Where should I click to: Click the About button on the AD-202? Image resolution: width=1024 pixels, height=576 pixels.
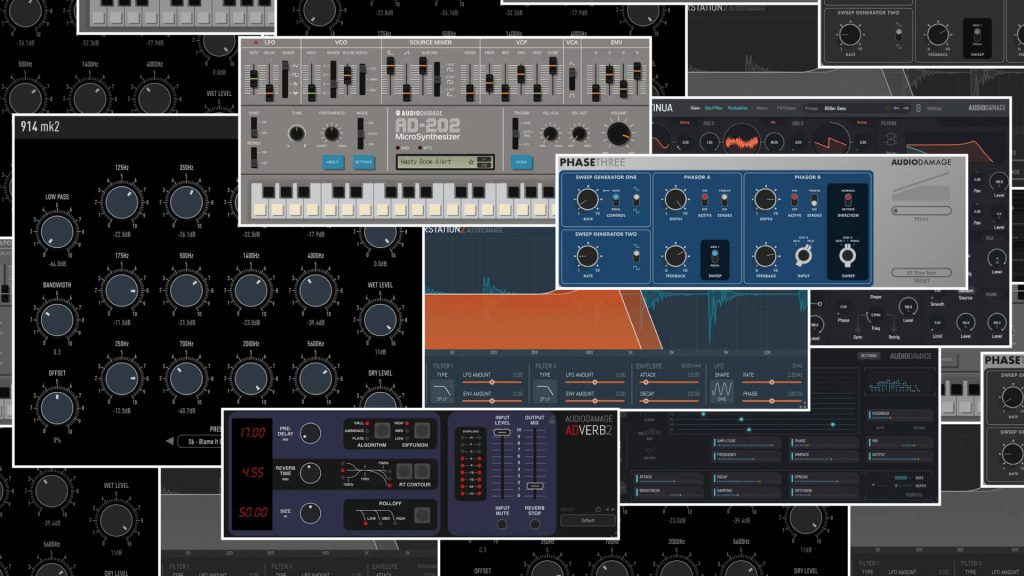click(332, 162)
